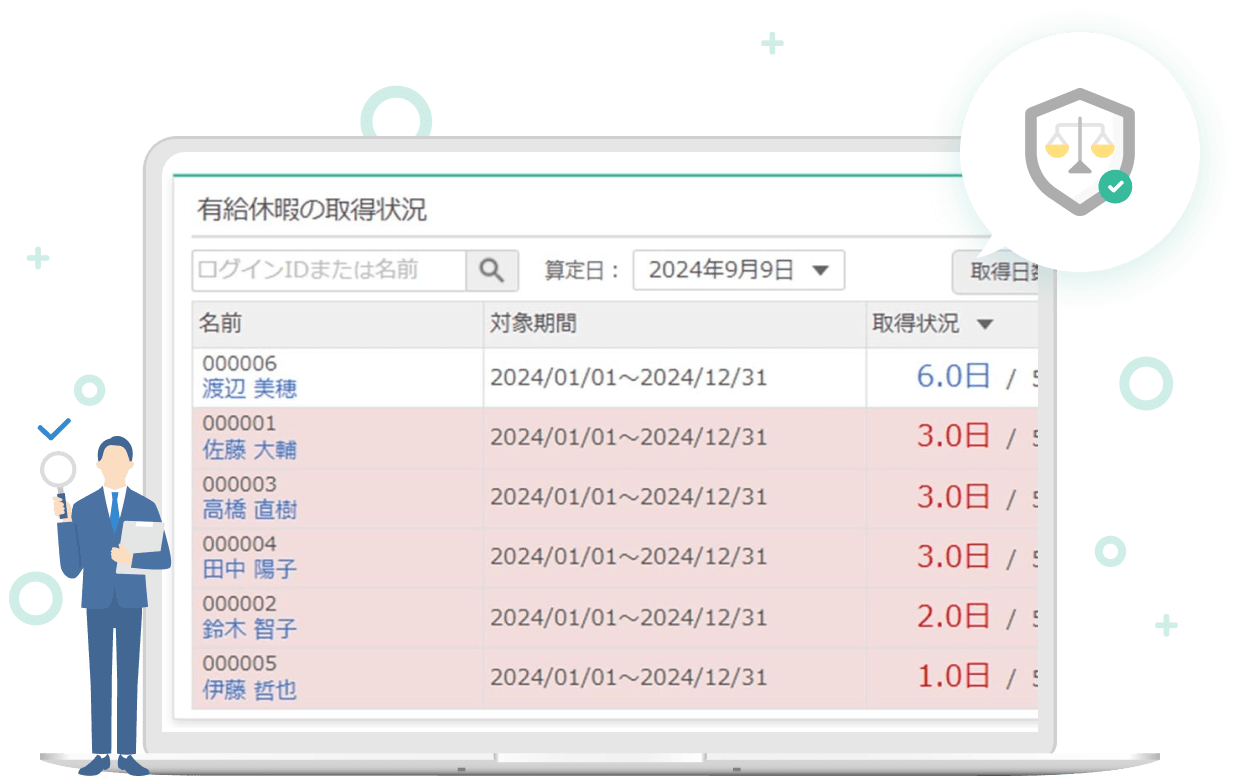View details for 鈴木 智子

tap(249, 629)
